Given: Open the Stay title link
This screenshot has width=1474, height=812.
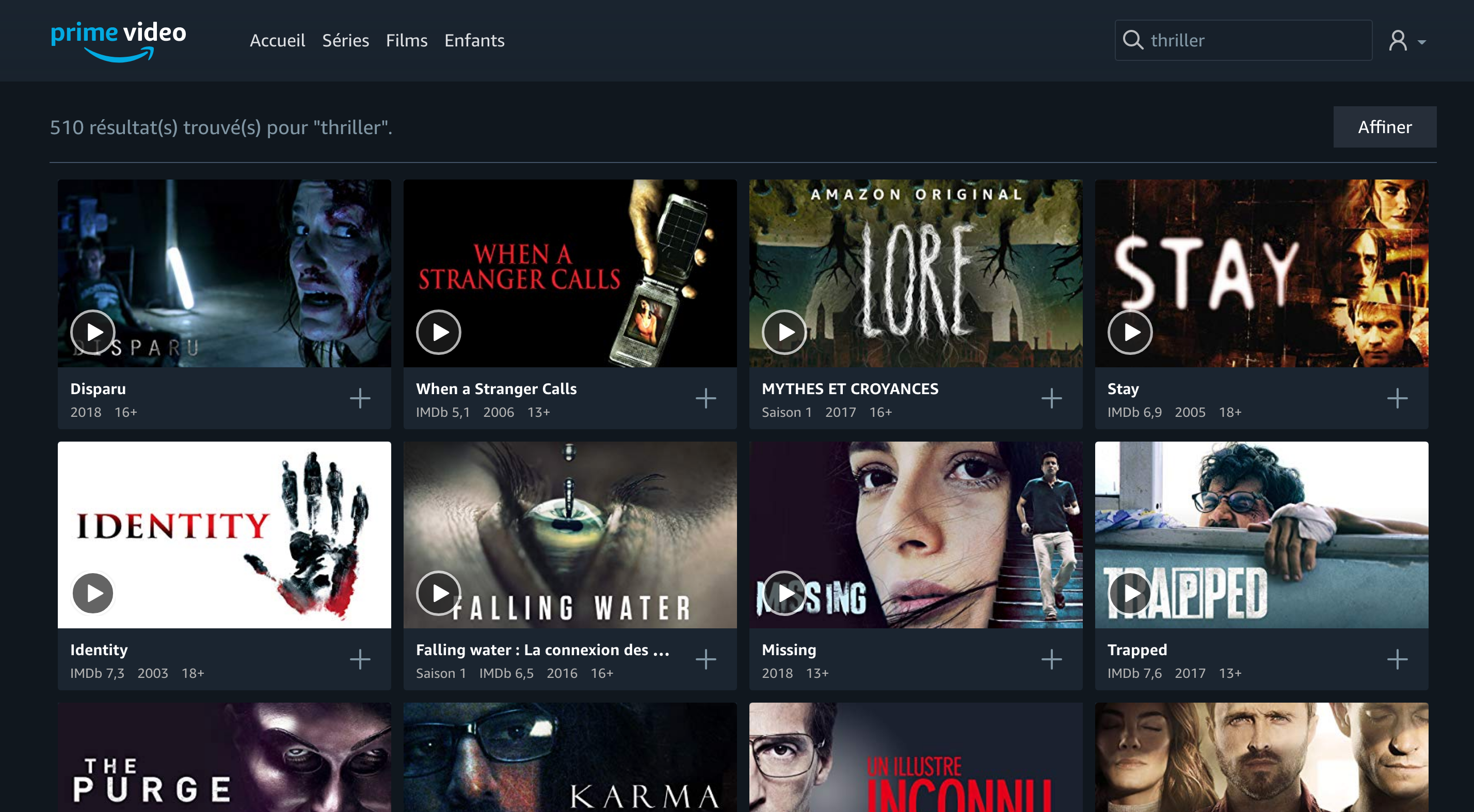Looking at the screenshot, I should click(x=1123, y=389).
